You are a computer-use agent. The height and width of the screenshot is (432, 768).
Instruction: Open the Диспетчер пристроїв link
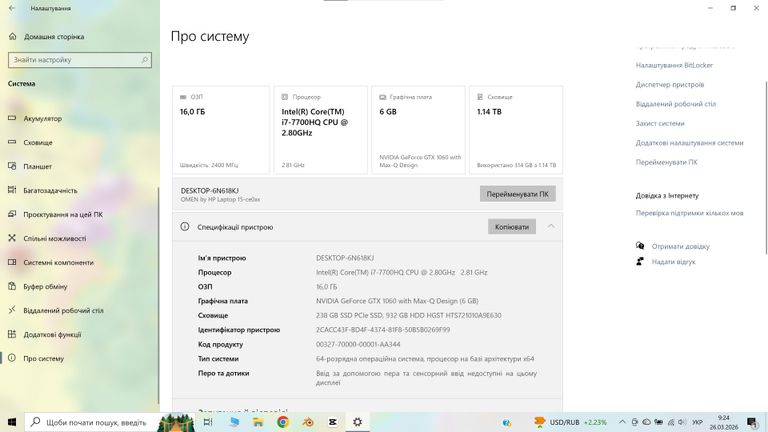pos(669,85)
